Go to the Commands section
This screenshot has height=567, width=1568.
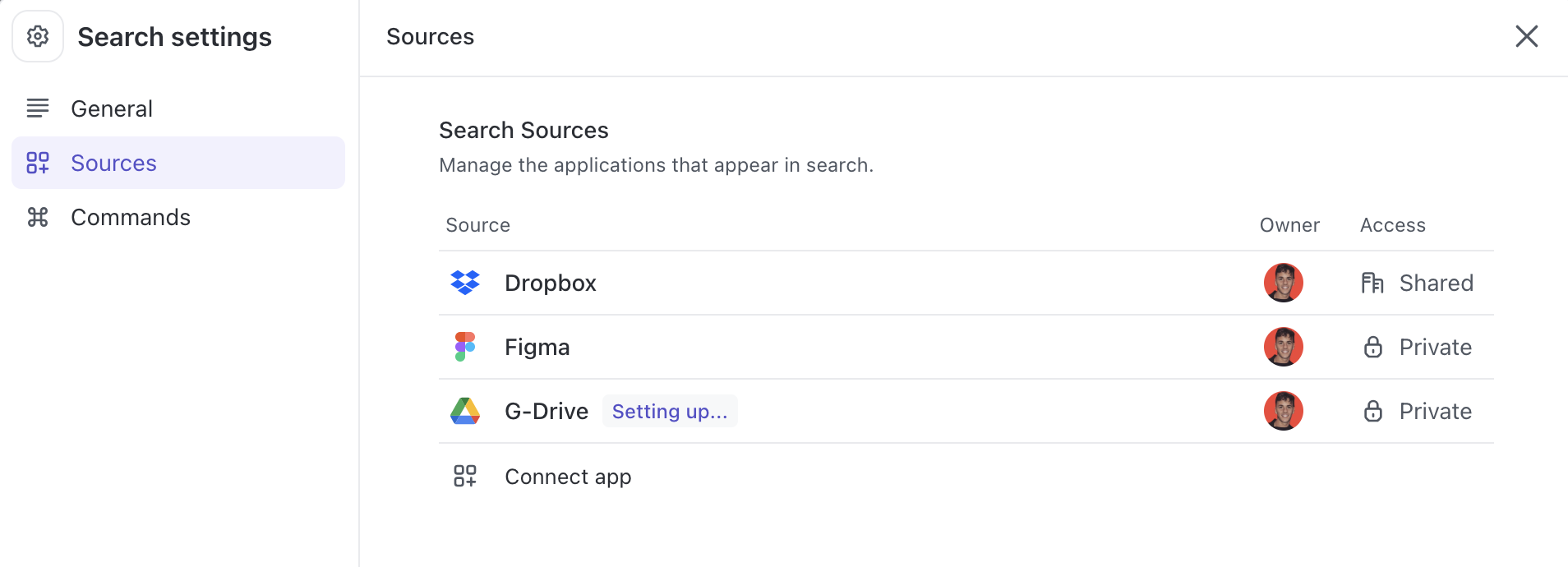[x=131, y=217]
